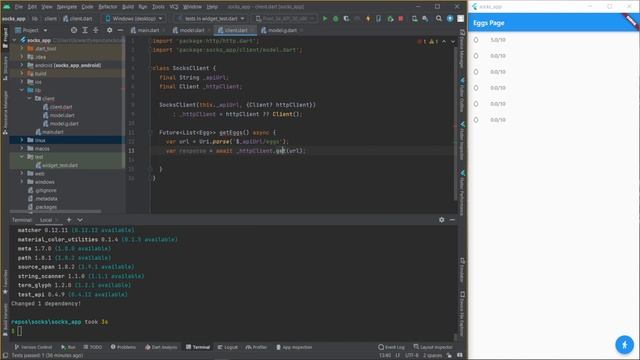
Task: Click terminal command prompt input
Action: [20, 331]
